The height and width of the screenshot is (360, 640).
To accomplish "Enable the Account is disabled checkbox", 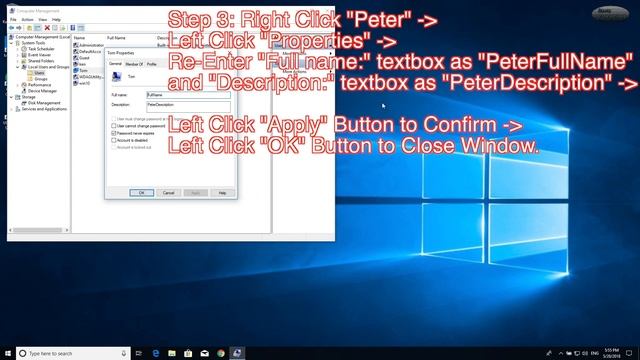I will 114,140.
